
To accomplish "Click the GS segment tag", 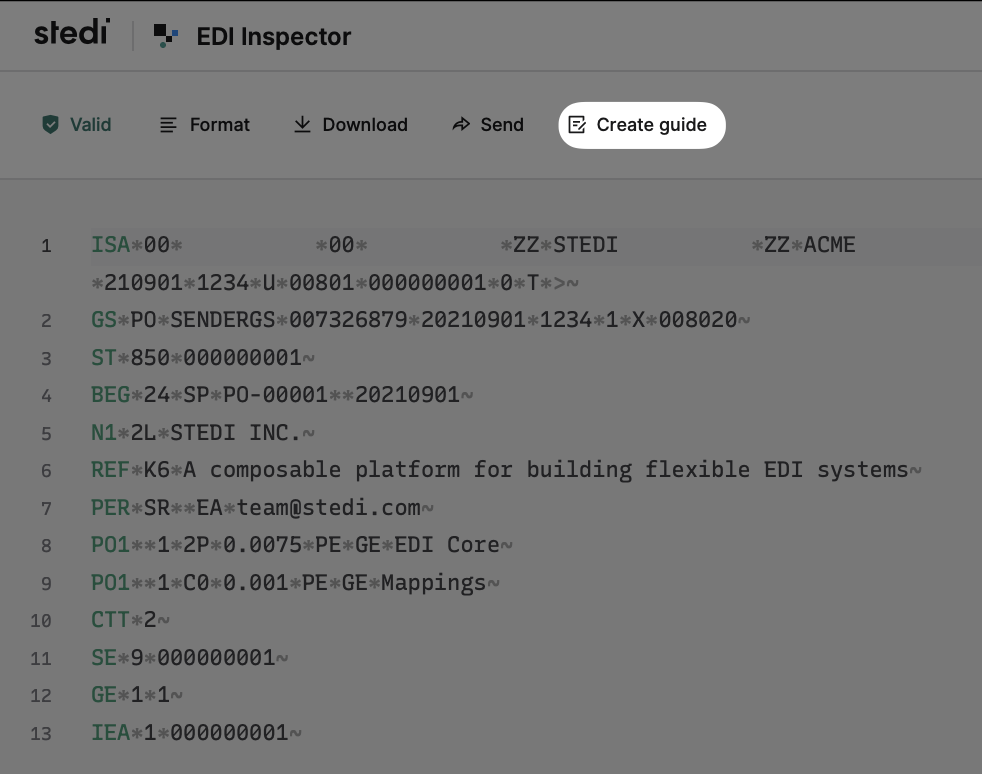I will 104,320.
